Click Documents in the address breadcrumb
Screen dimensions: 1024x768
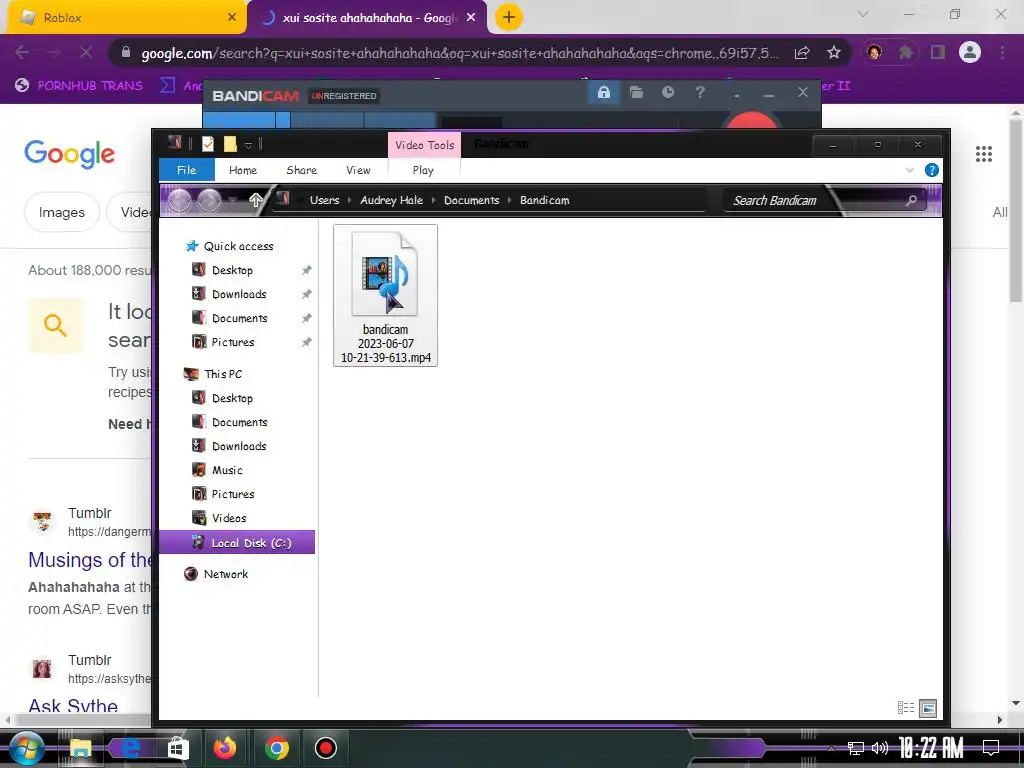[472, 200]
